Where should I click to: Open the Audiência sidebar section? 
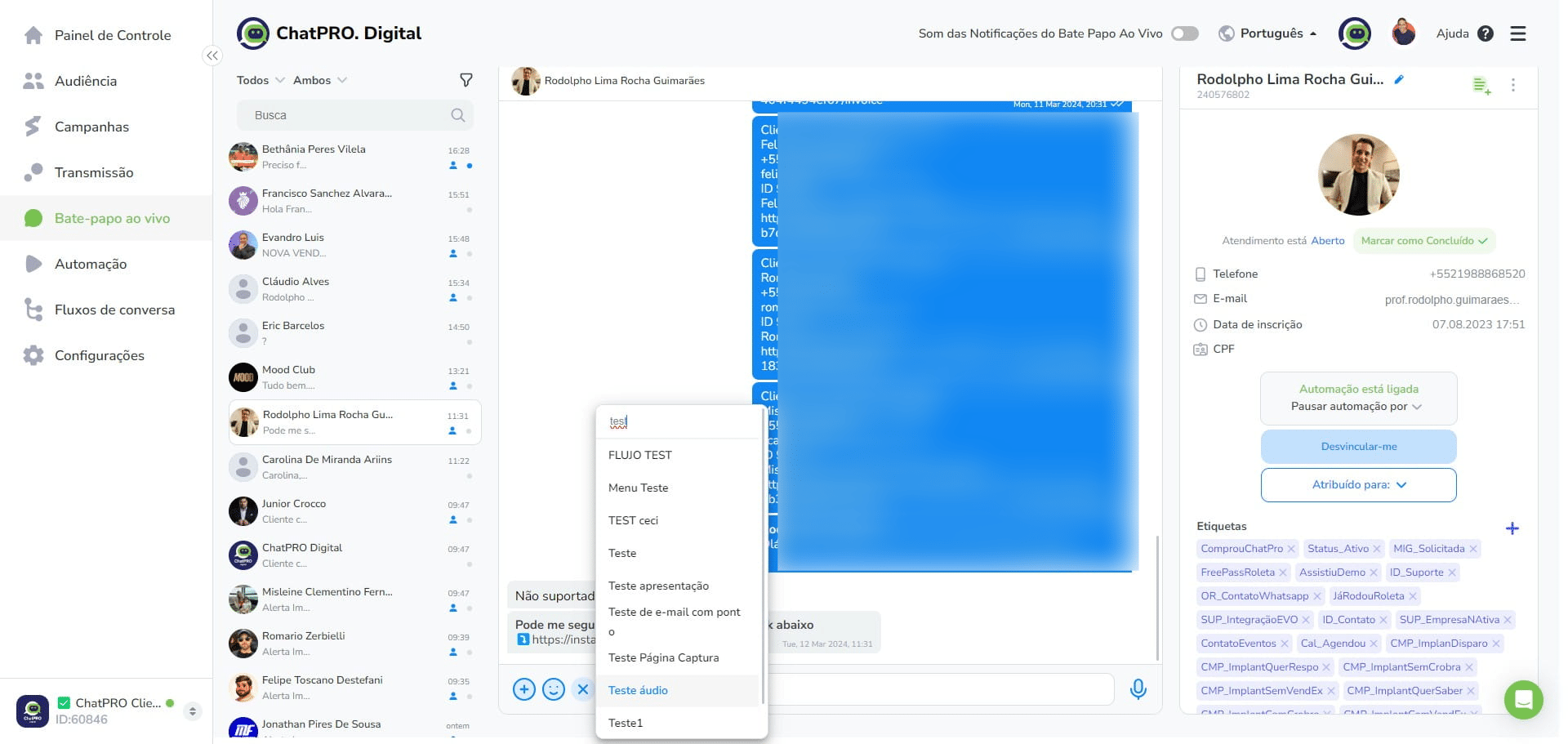[x=86, y=81]
